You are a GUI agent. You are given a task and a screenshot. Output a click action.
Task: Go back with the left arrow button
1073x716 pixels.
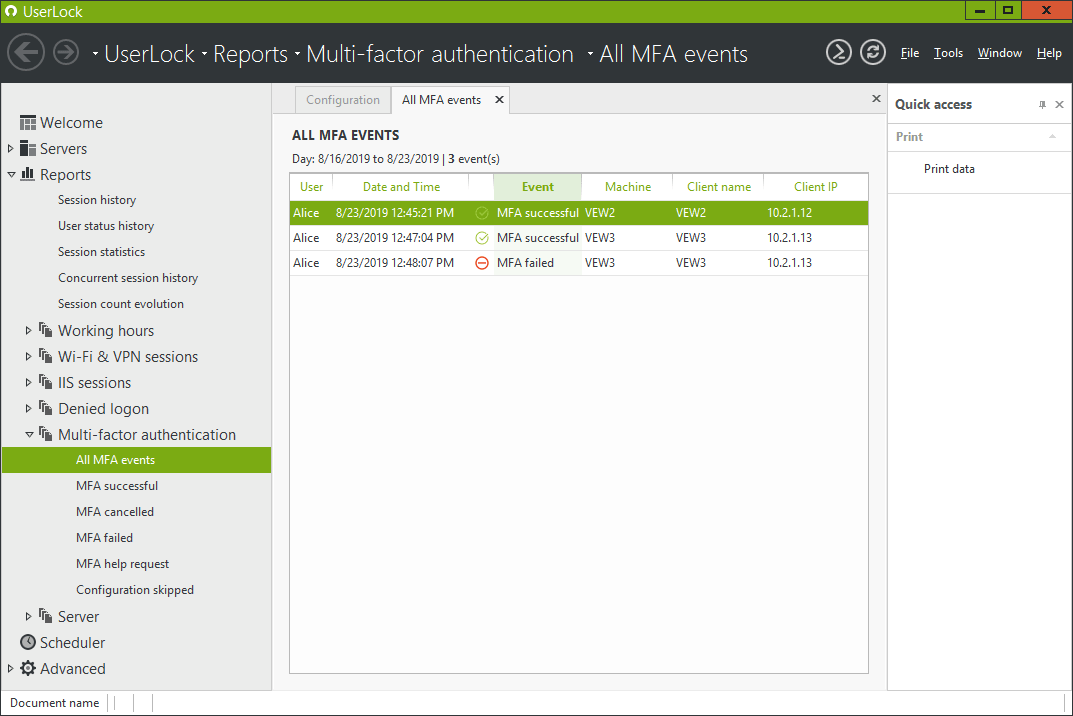point(26,52)
